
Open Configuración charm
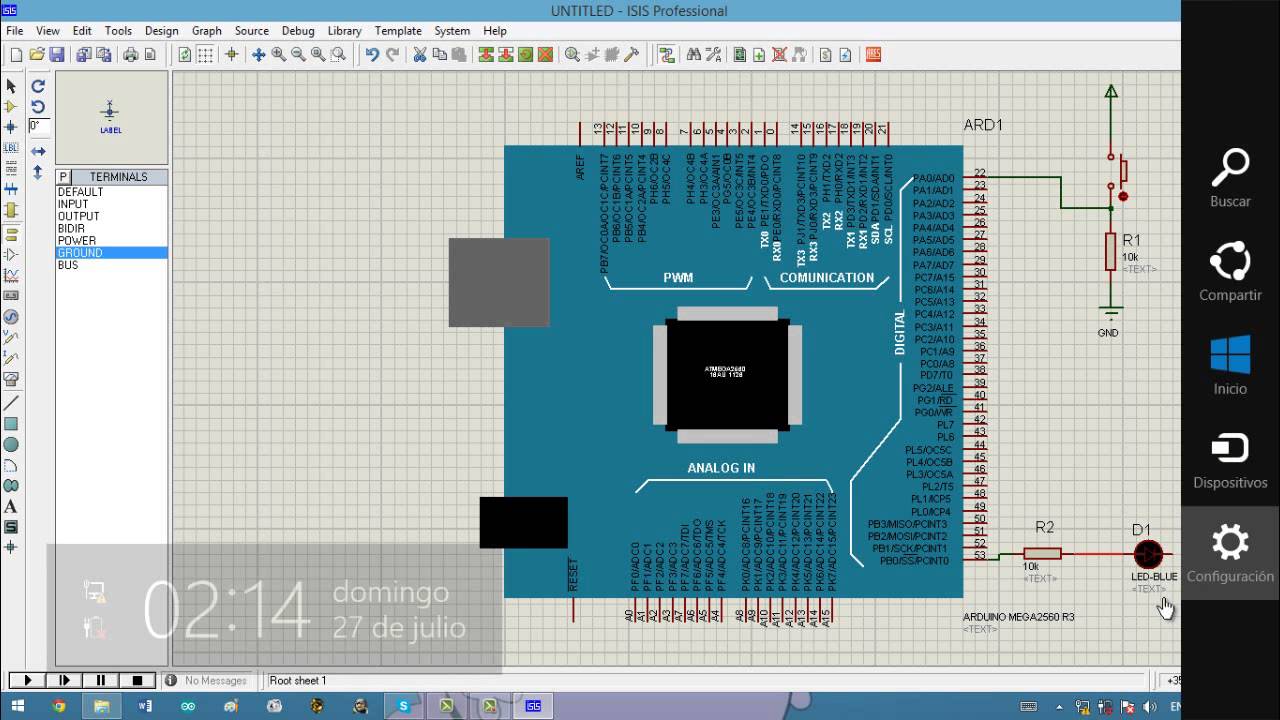1230,553
